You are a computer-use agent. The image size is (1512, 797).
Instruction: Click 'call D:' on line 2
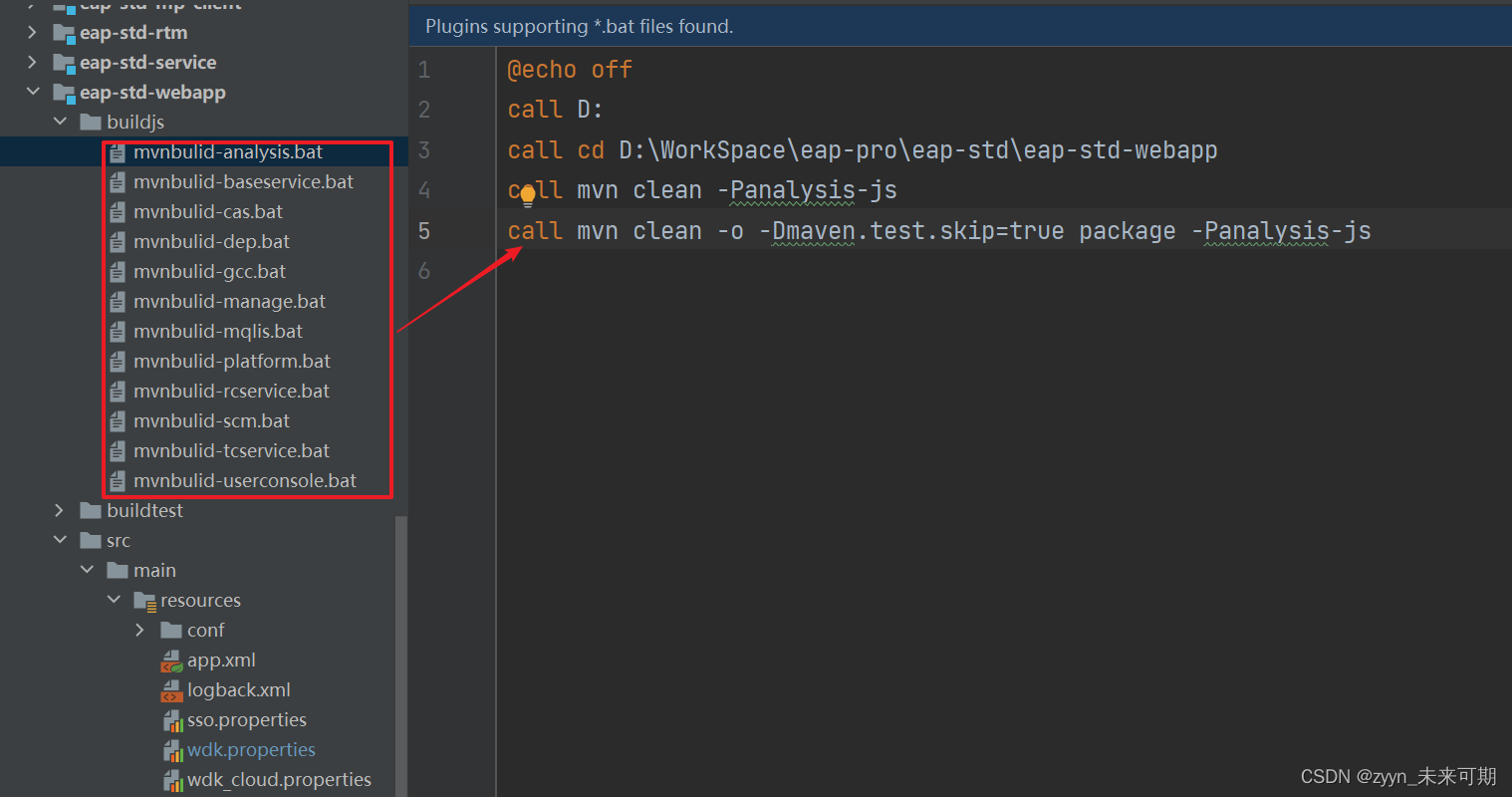(556, 110)
